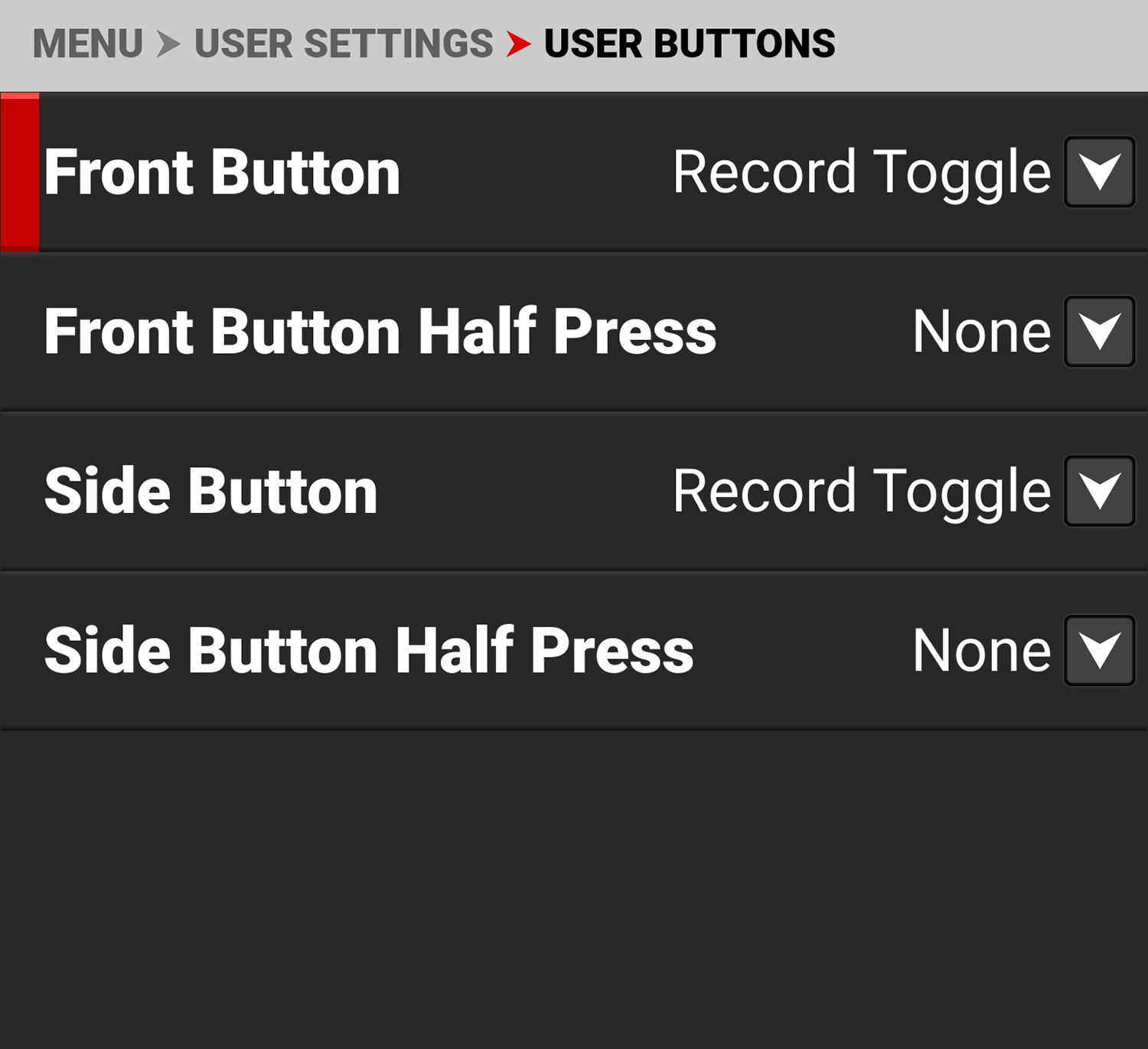The width and height of the screenshot is (1148, 1049).
Task: Select the Front Button row label
Action: tap(223, 172)
